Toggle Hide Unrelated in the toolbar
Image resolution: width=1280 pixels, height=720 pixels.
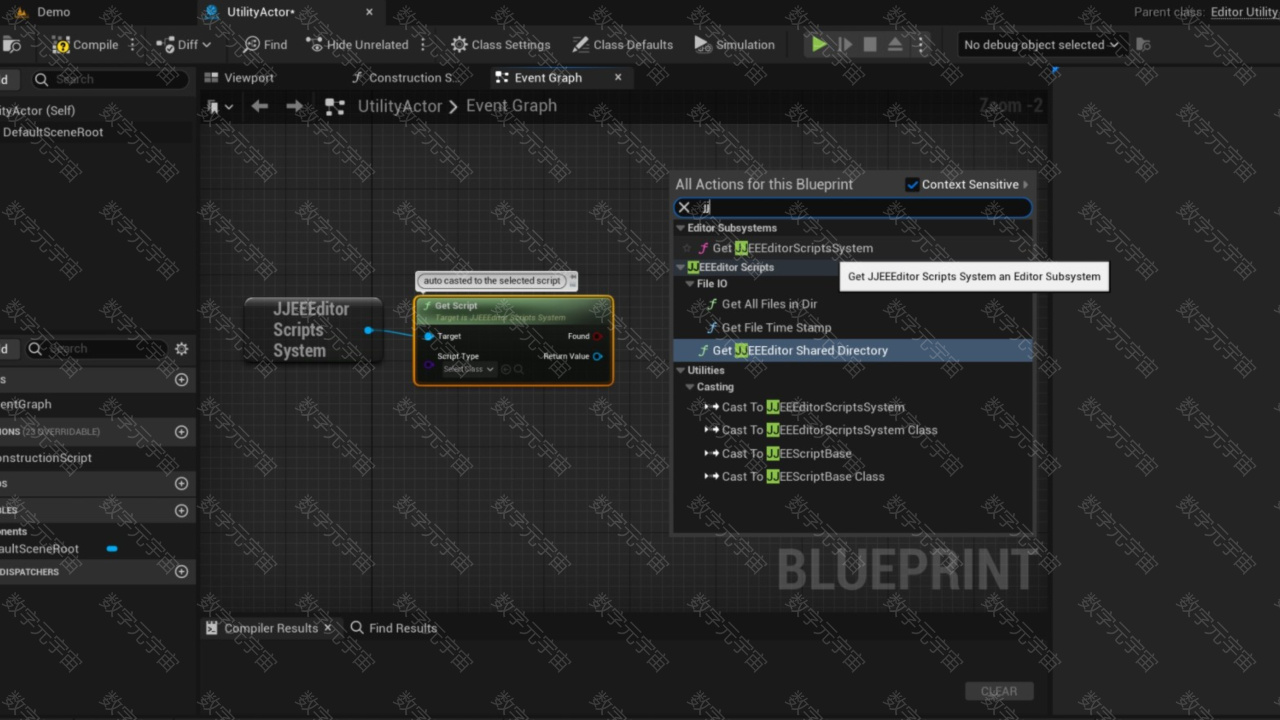(358, 44)
